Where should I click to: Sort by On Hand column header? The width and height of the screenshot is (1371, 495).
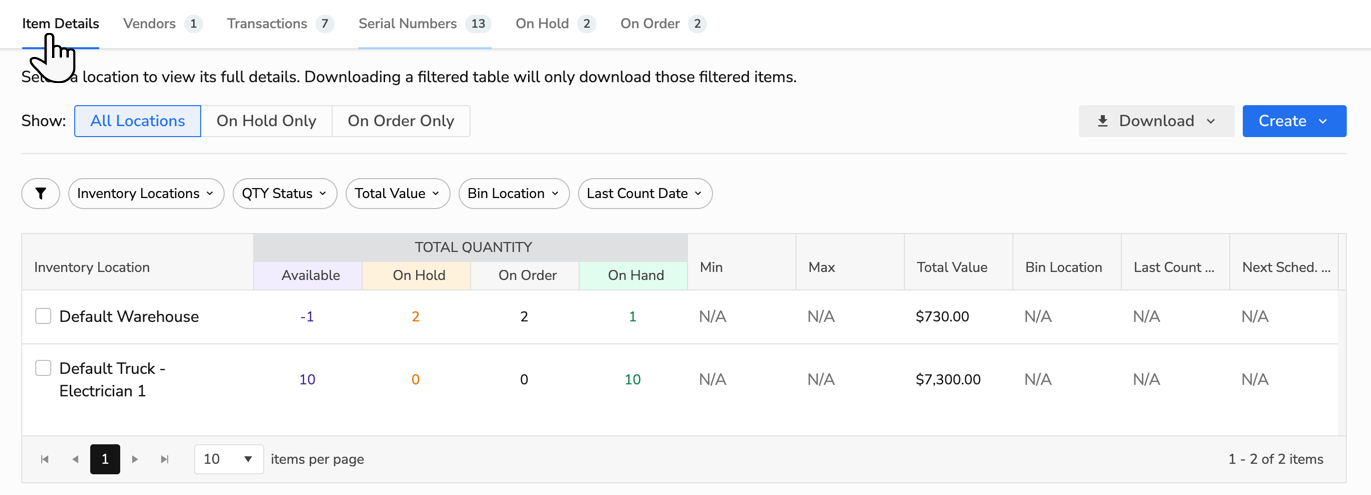pyautogui.click(x=633, y=275)
